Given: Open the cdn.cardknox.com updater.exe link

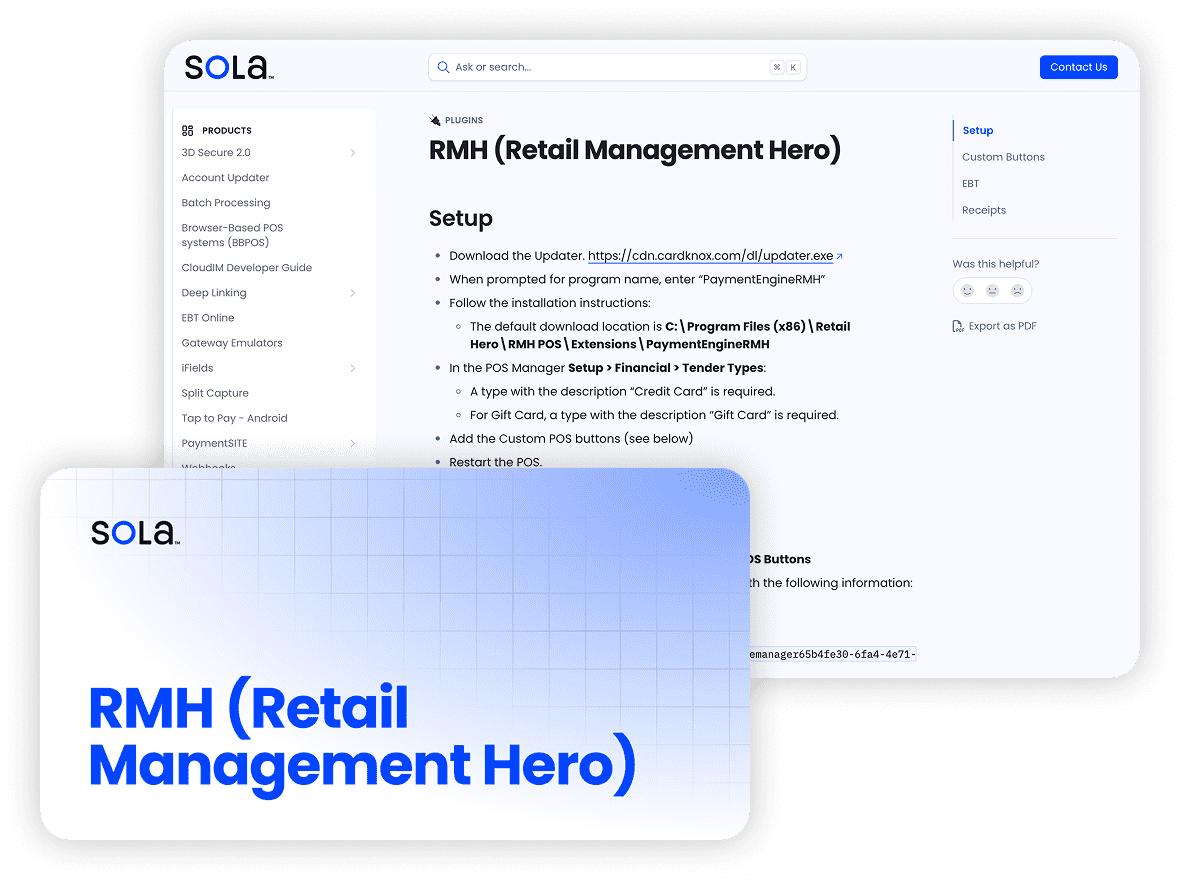Looking at the screenshot, I should [x=710, y=256].
